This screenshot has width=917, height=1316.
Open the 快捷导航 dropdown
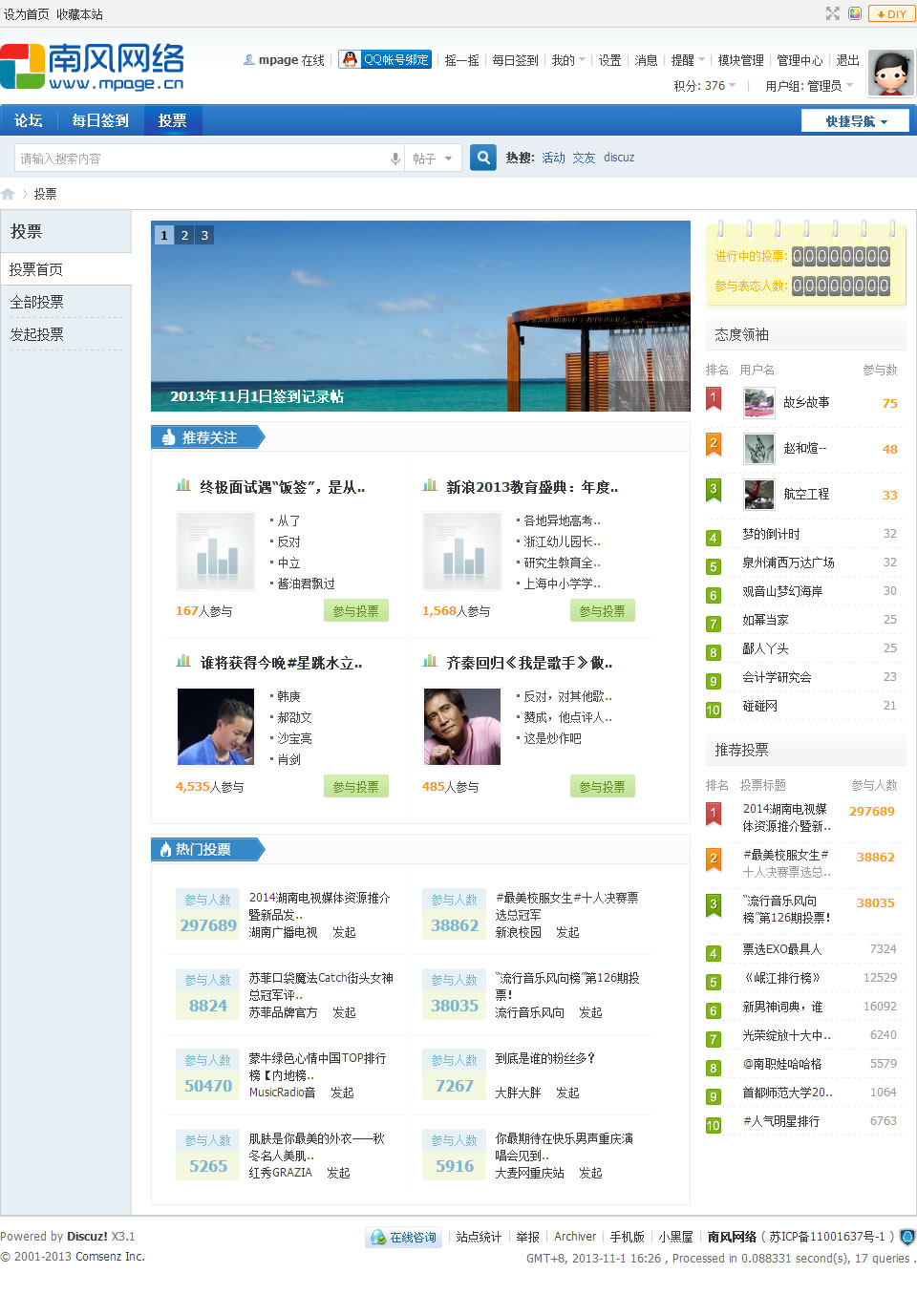(857, 121)
